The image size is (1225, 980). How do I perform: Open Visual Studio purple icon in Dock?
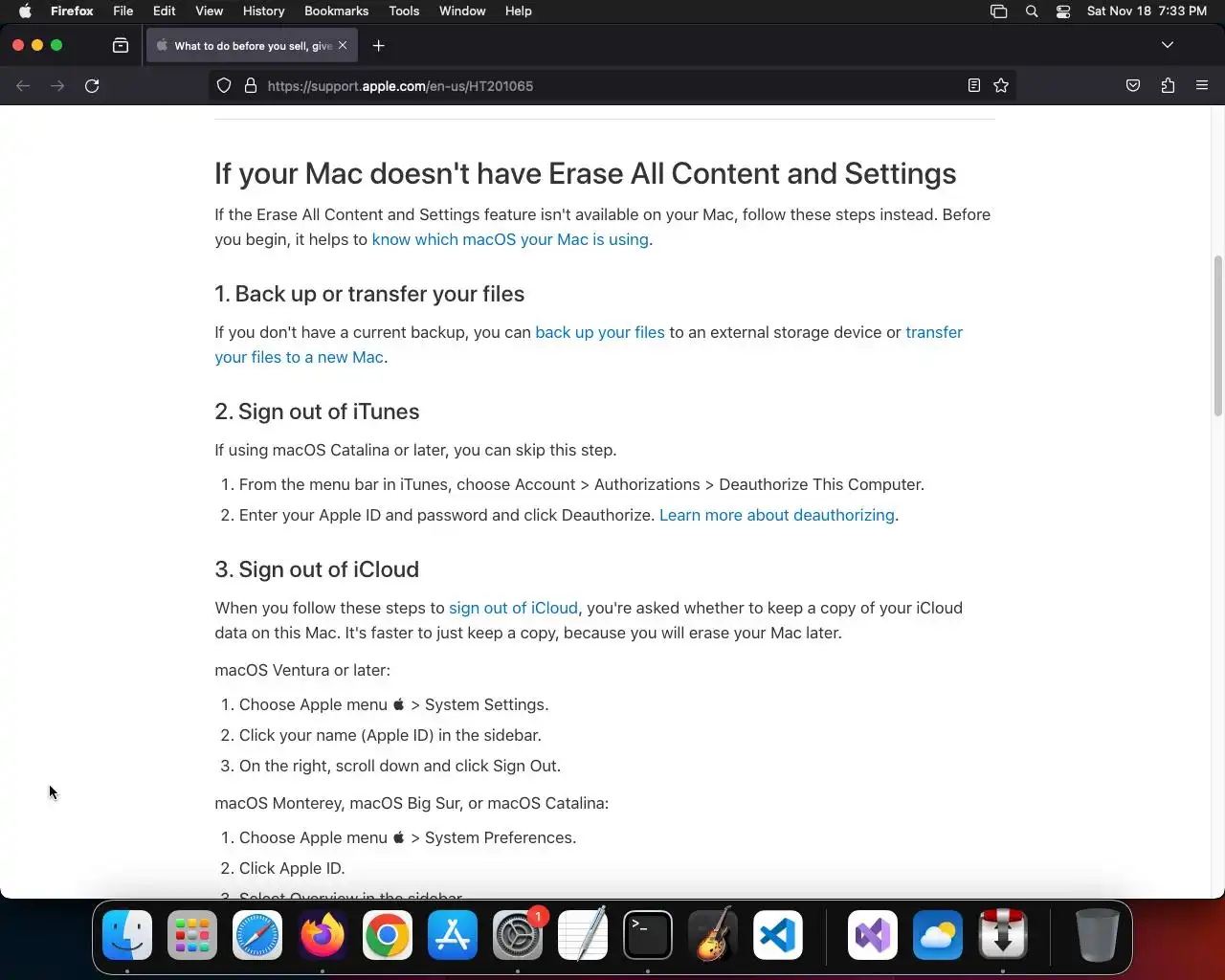(x=873, y=935)
